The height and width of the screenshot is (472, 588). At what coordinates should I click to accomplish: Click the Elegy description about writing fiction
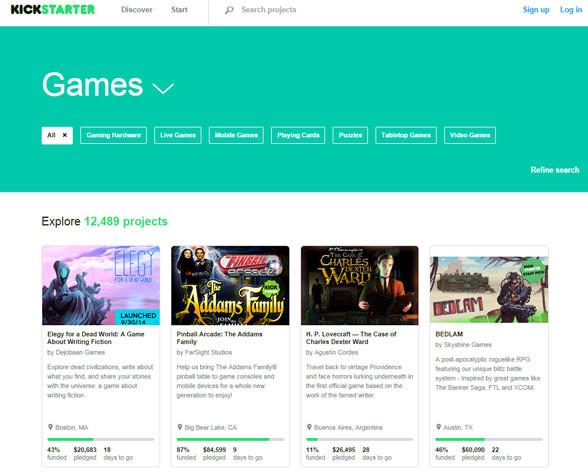coord(100,381)
